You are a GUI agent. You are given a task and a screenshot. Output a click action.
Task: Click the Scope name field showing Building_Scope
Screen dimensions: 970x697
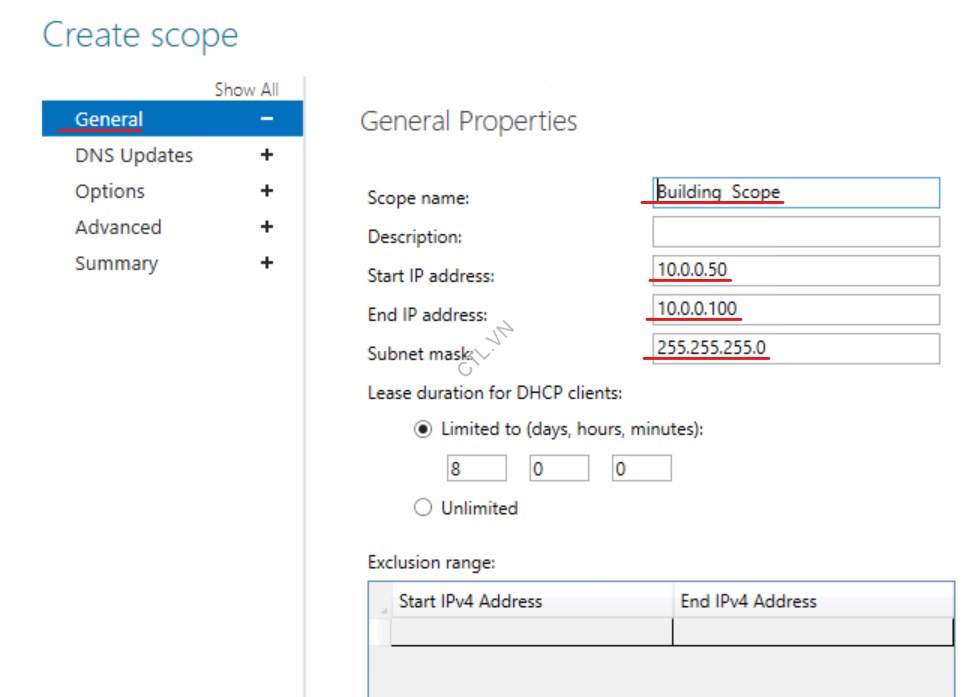tap(795, 192)
